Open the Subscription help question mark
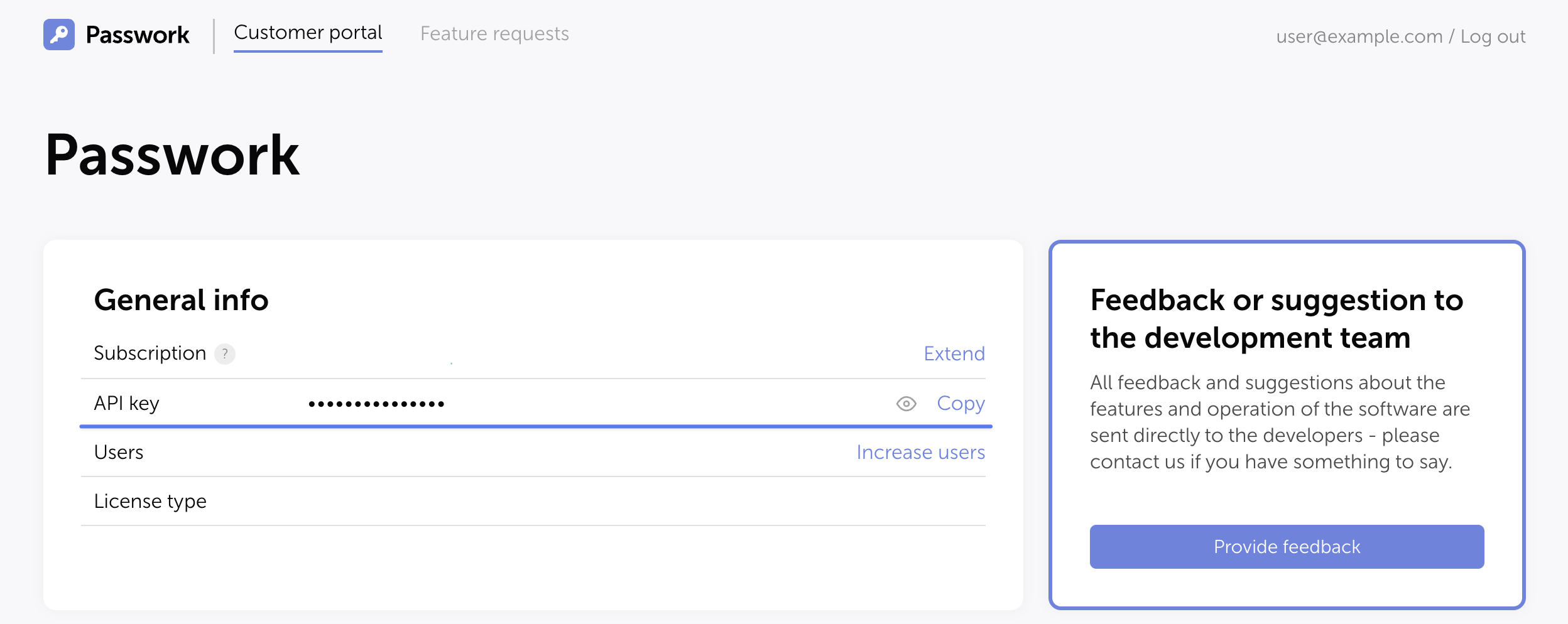1568x624 pixels. (225, 354)
